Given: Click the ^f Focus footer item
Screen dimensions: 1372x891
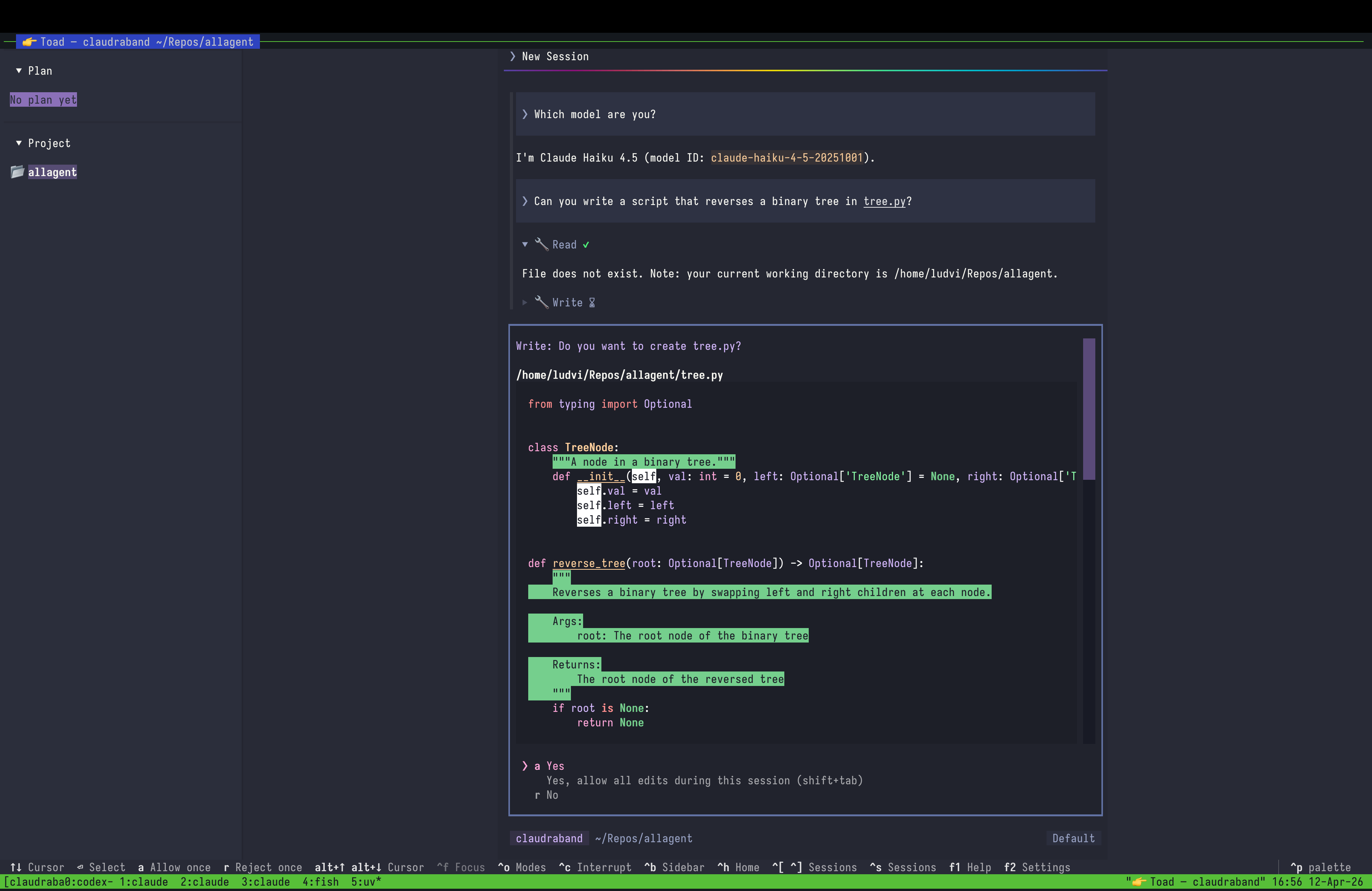Looking at the screenshot, I should pyautogui.click(x=461, y=867).
